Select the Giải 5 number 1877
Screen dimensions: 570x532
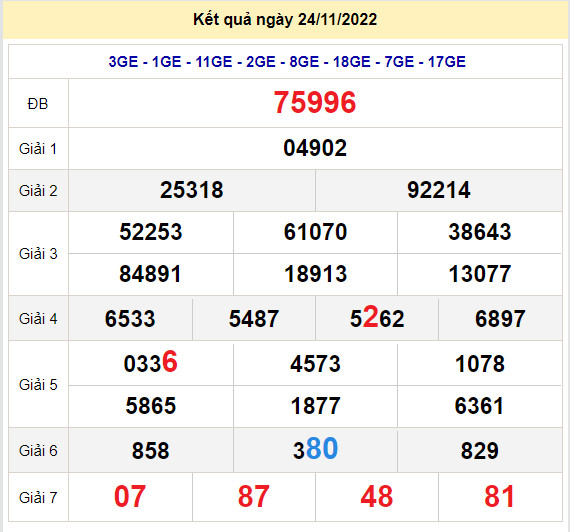315,406
